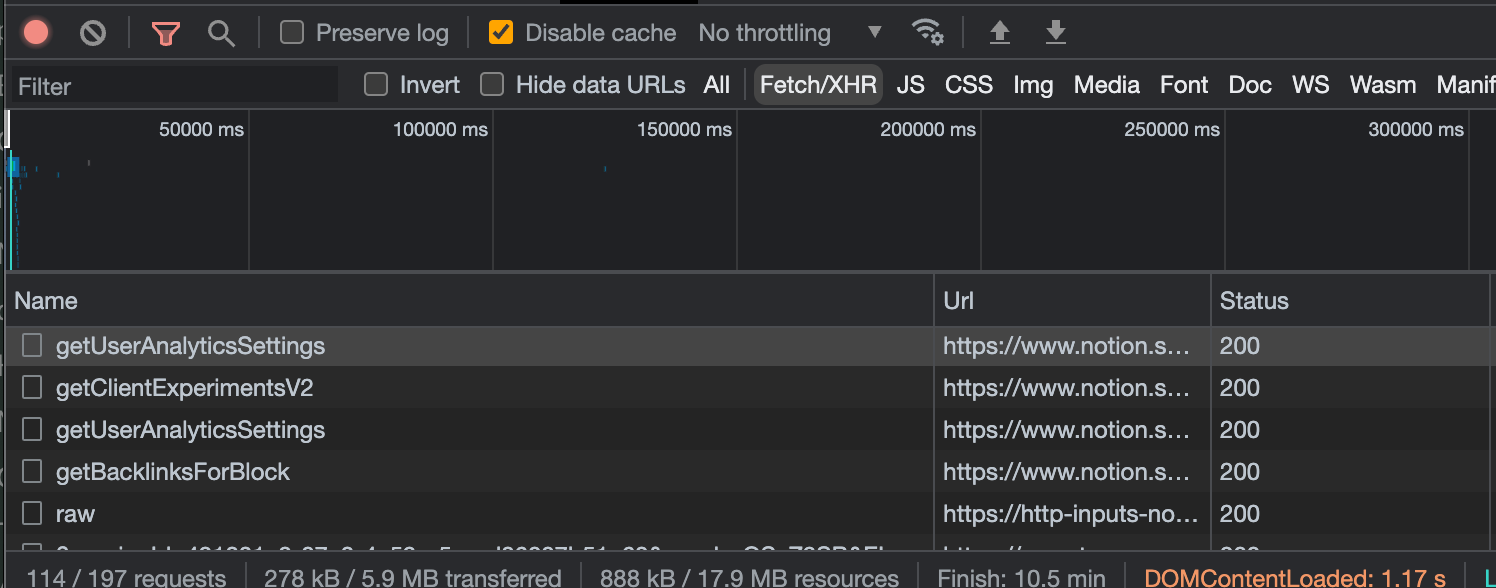The height and width of the screenshot is (588, 1496).
Task: Clear the network log
Action: click(x=93, y=33)
